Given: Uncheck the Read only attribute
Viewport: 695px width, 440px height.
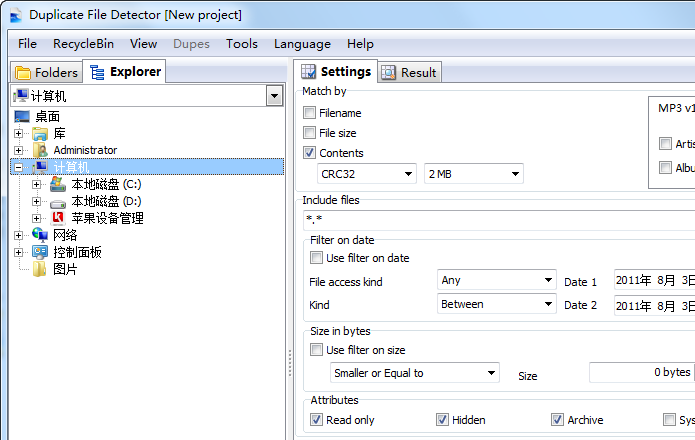Looking at the screenshot, I should click(x=316, y=419).
